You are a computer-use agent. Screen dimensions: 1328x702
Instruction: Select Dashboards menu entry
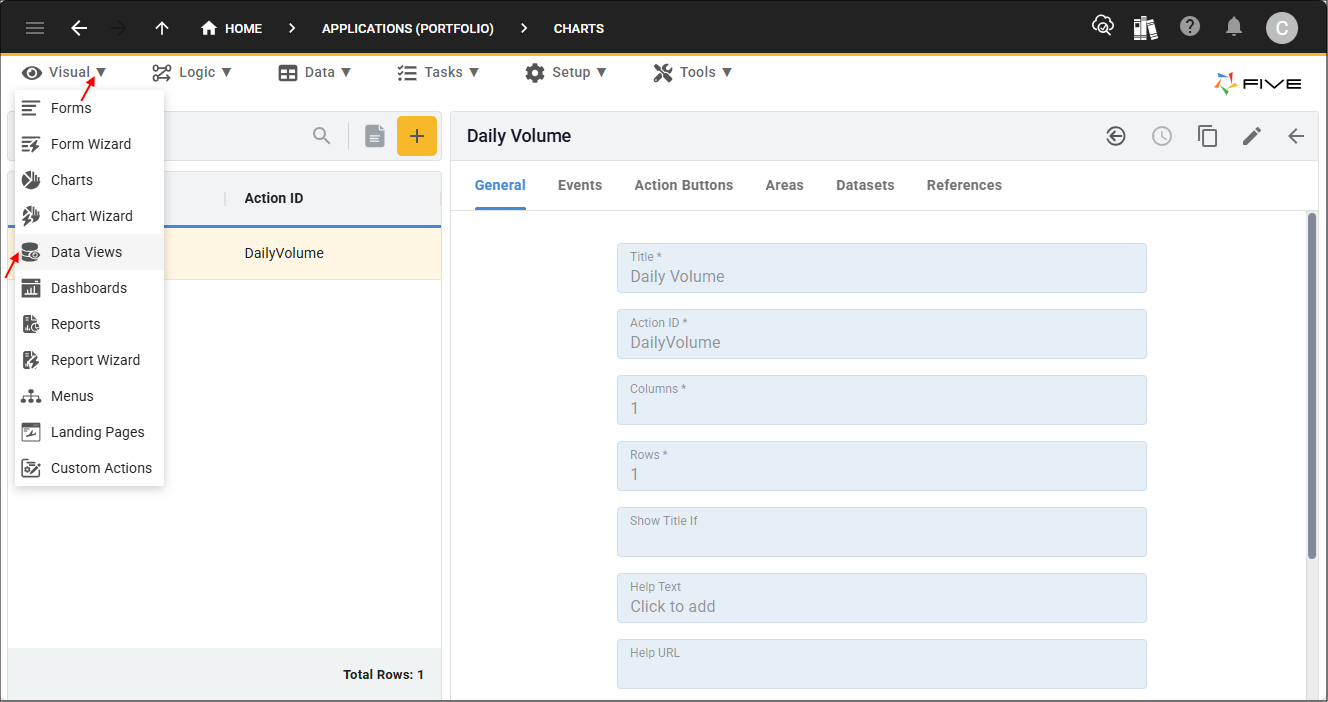[89, 288]
